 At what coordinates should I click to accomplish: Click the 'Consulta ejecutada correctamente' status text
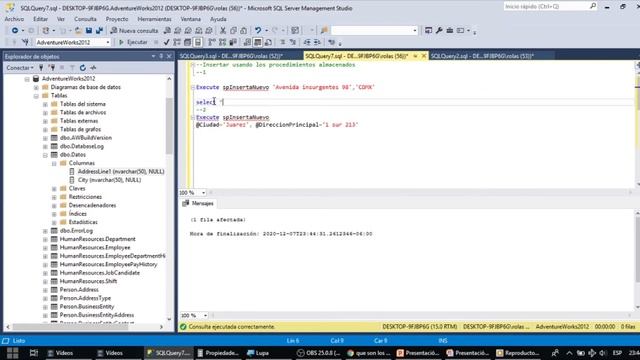pos(231,327)
